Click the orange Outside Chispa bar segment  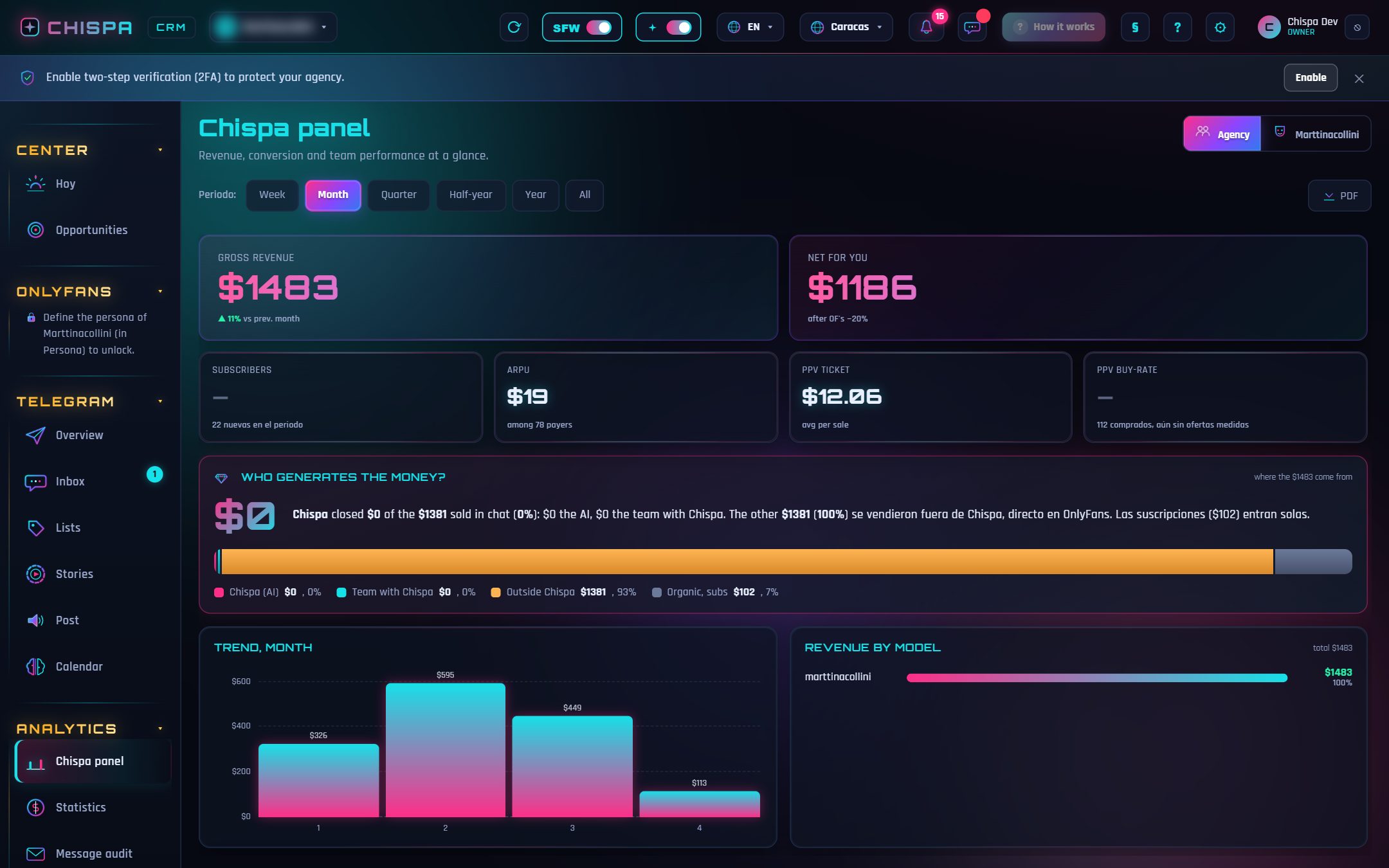point(747,561)
